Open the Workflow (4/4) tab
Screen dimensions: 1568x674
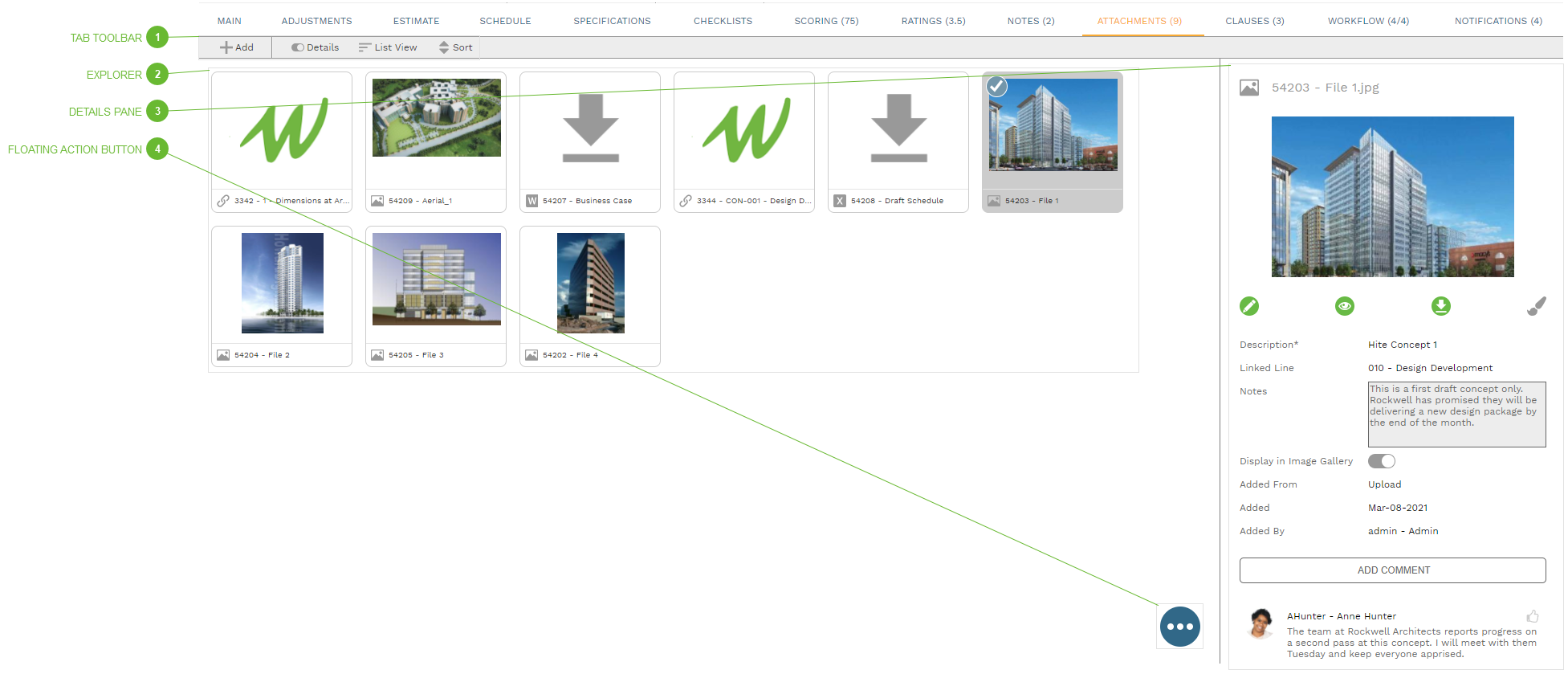coord(1367,21)
